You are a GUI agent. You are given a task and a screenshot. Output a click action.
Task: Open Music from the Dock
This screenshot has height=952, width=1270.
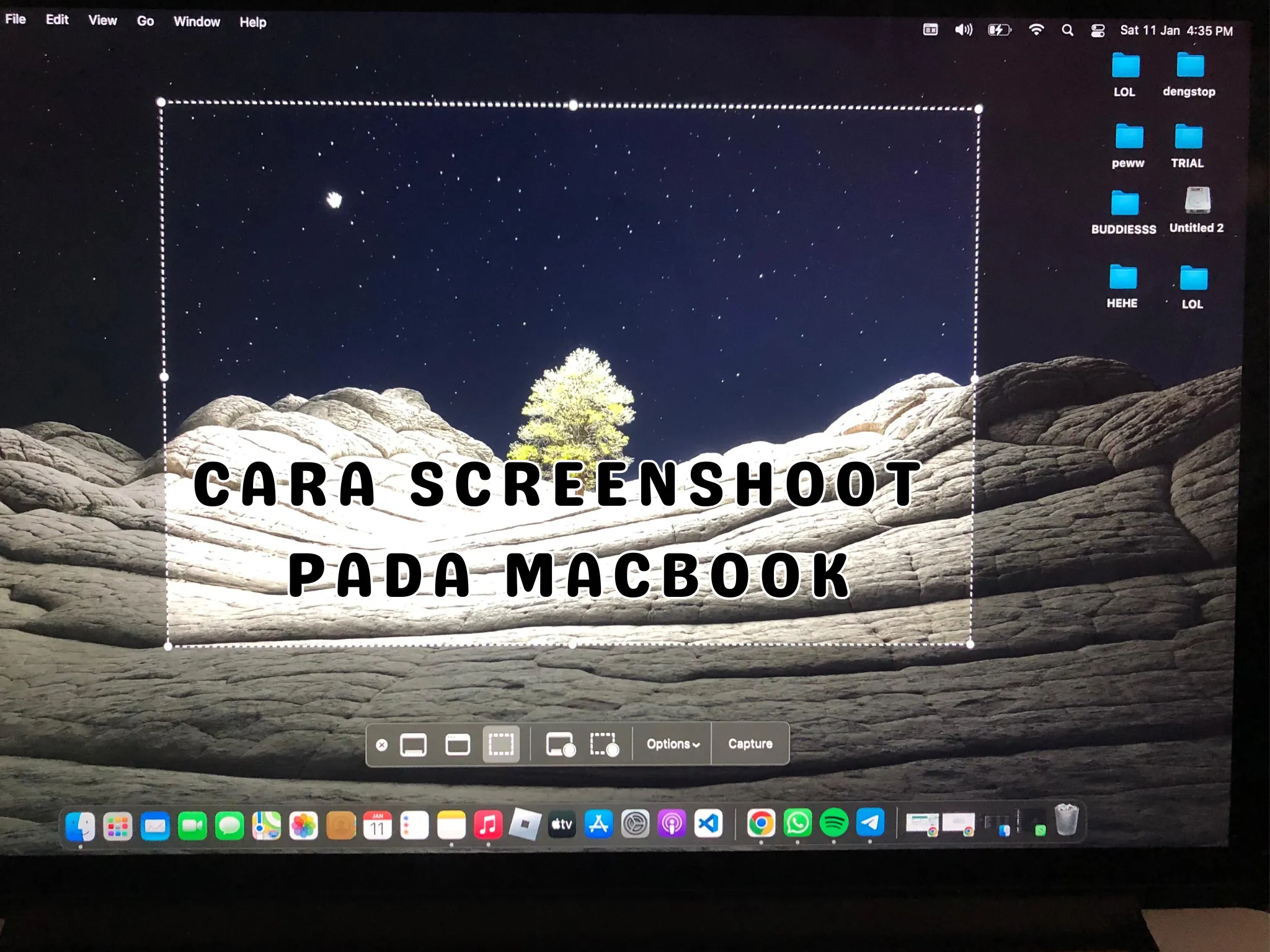coord(488,825)
